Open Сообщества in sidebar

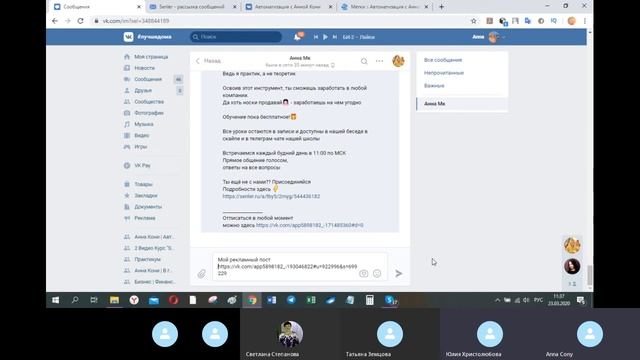pos(149,102)
